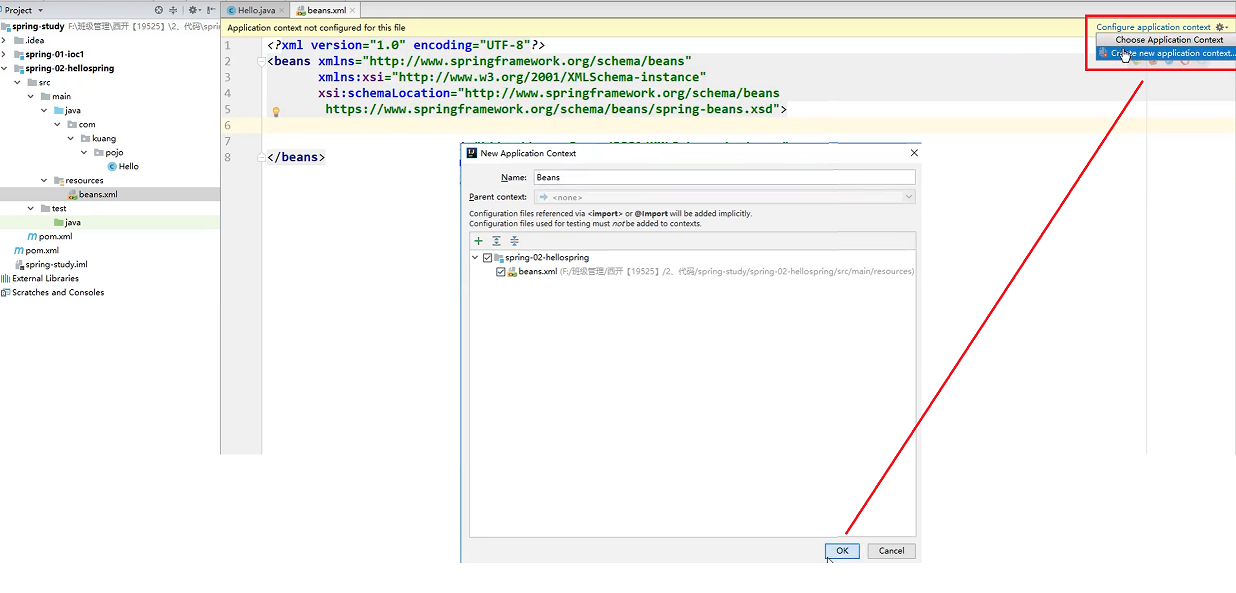This screenshot has width=1236, height=593.
Task: Click the Configure application context link
Action: [x=1153, y=27]
